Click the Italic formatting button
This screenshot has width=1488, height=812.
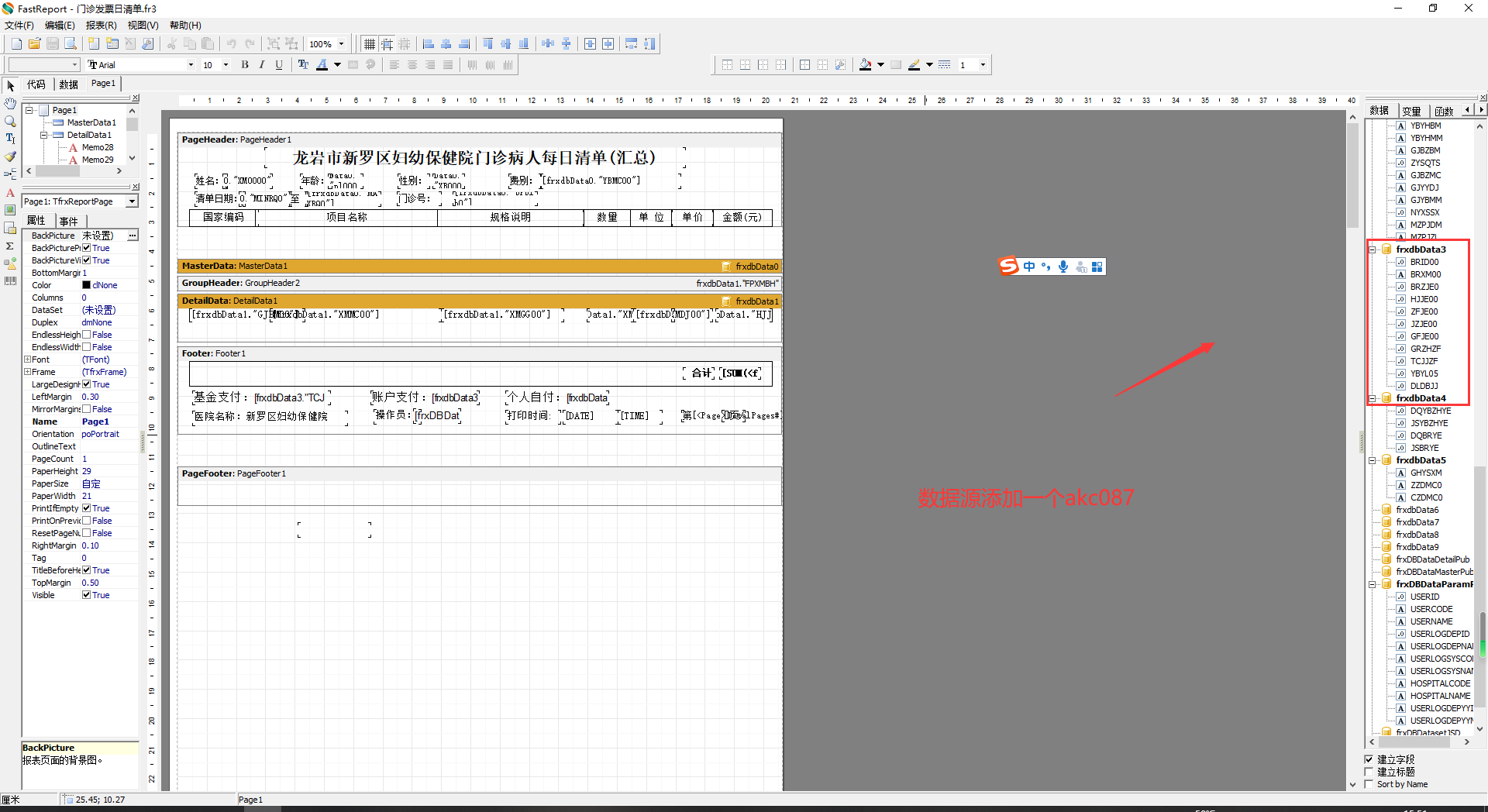[x=262, y=65]
